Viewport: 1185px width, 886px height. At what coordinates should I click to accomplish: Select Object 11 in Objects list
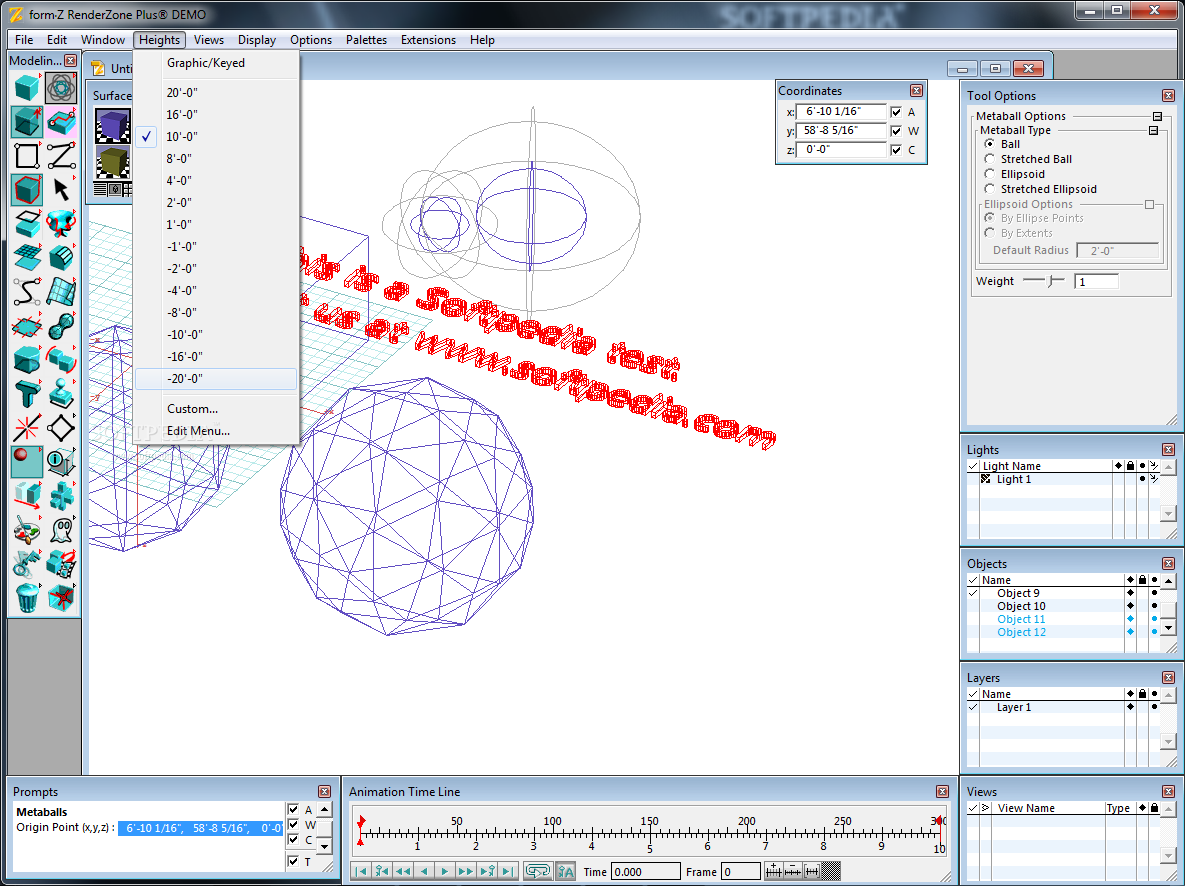(x=1021, y=619)
